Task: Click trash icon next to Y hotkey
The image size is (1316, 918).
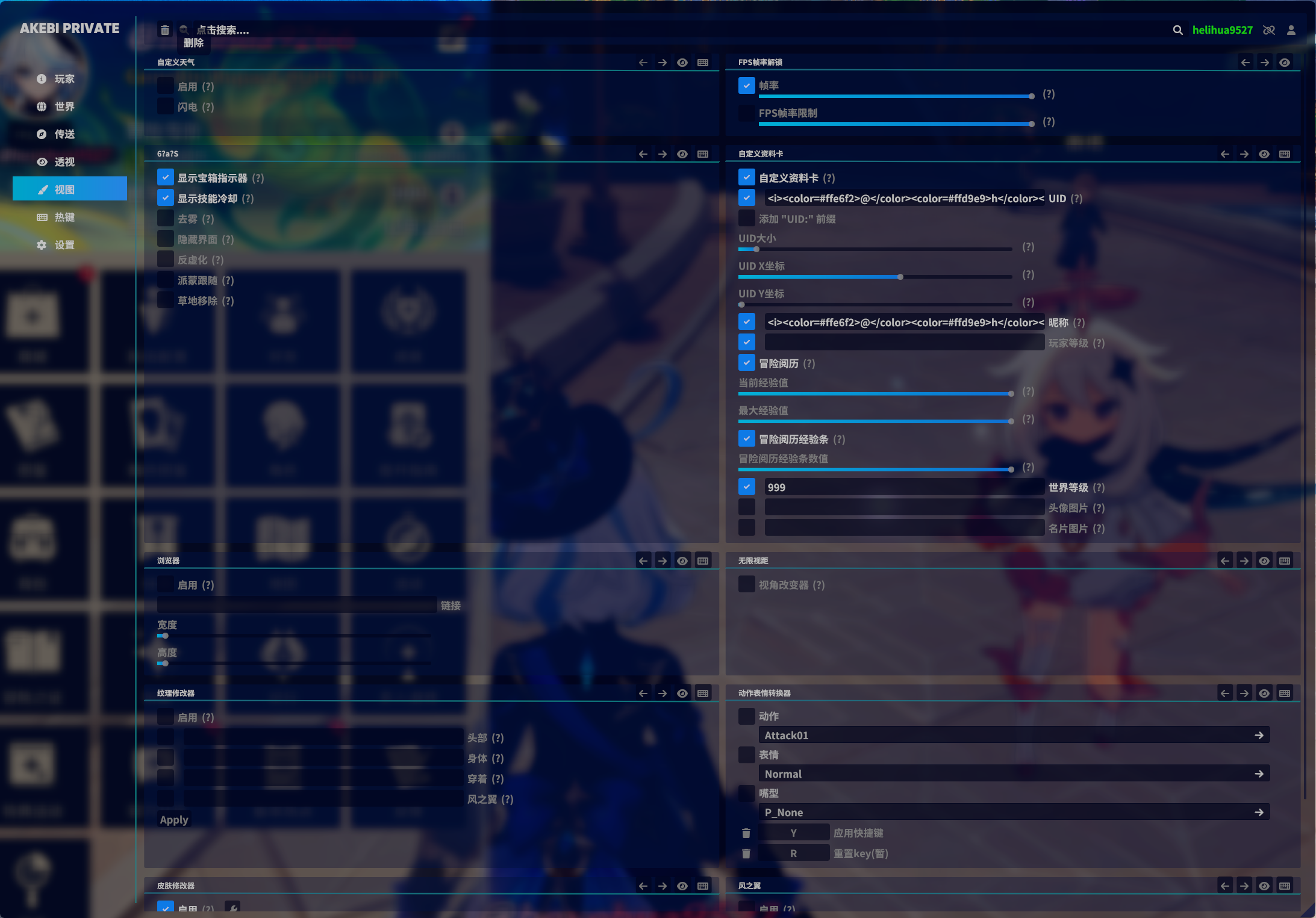Action: [746, 833]
